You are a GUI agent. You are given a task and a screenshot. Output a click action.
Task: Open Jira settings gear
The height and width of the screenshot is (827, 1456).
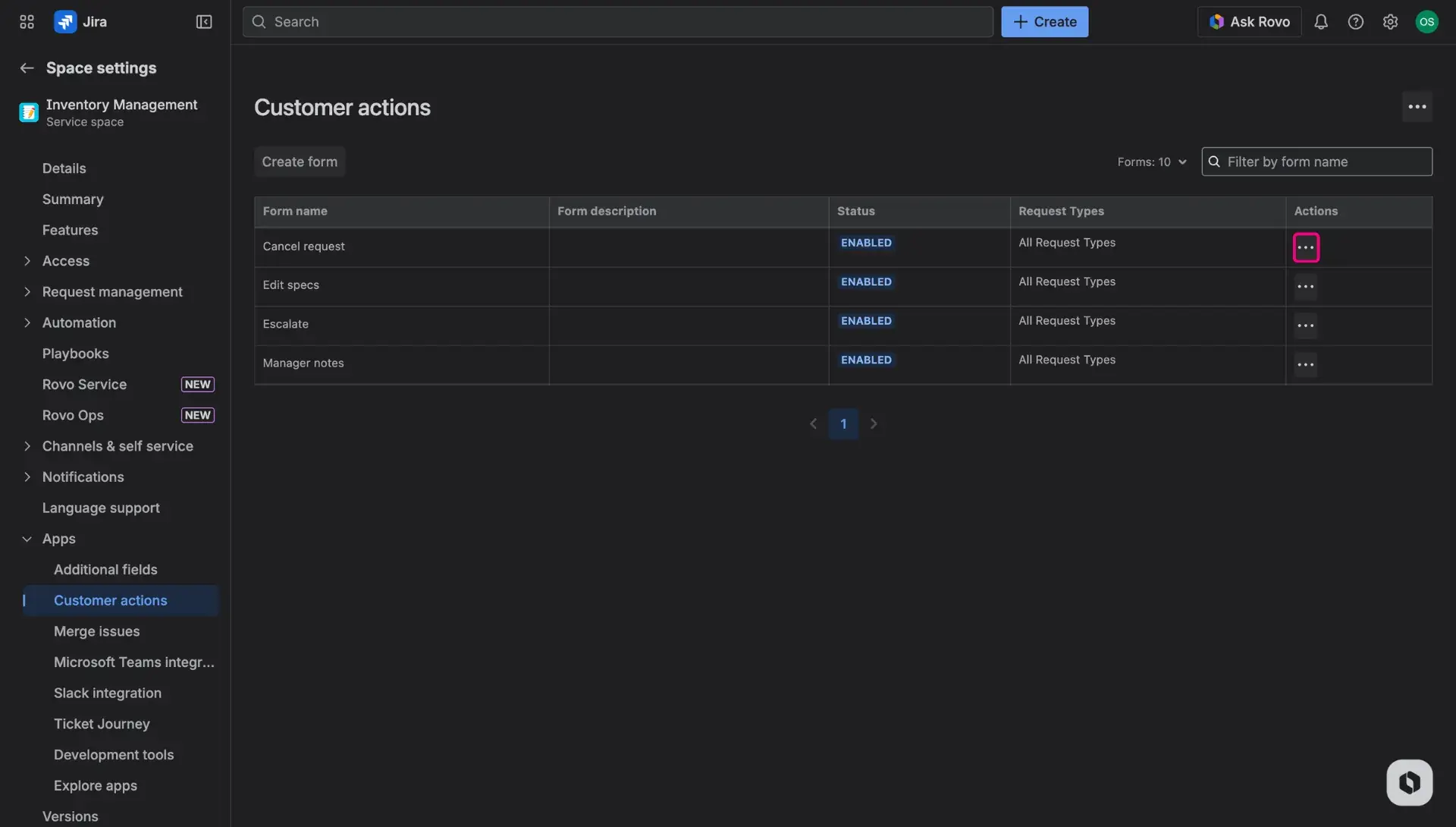click(x=1391, y=21)
